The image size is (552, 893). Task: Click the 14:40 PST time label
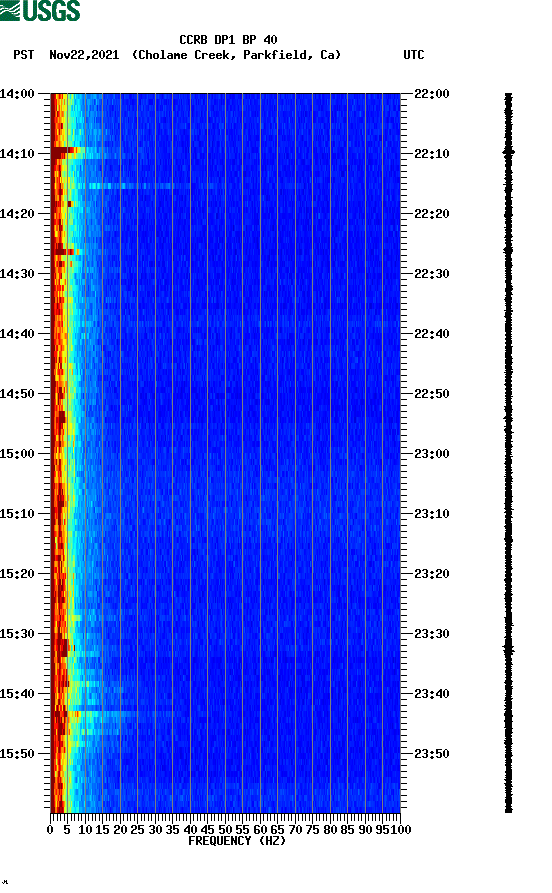(x=17, y=334)
